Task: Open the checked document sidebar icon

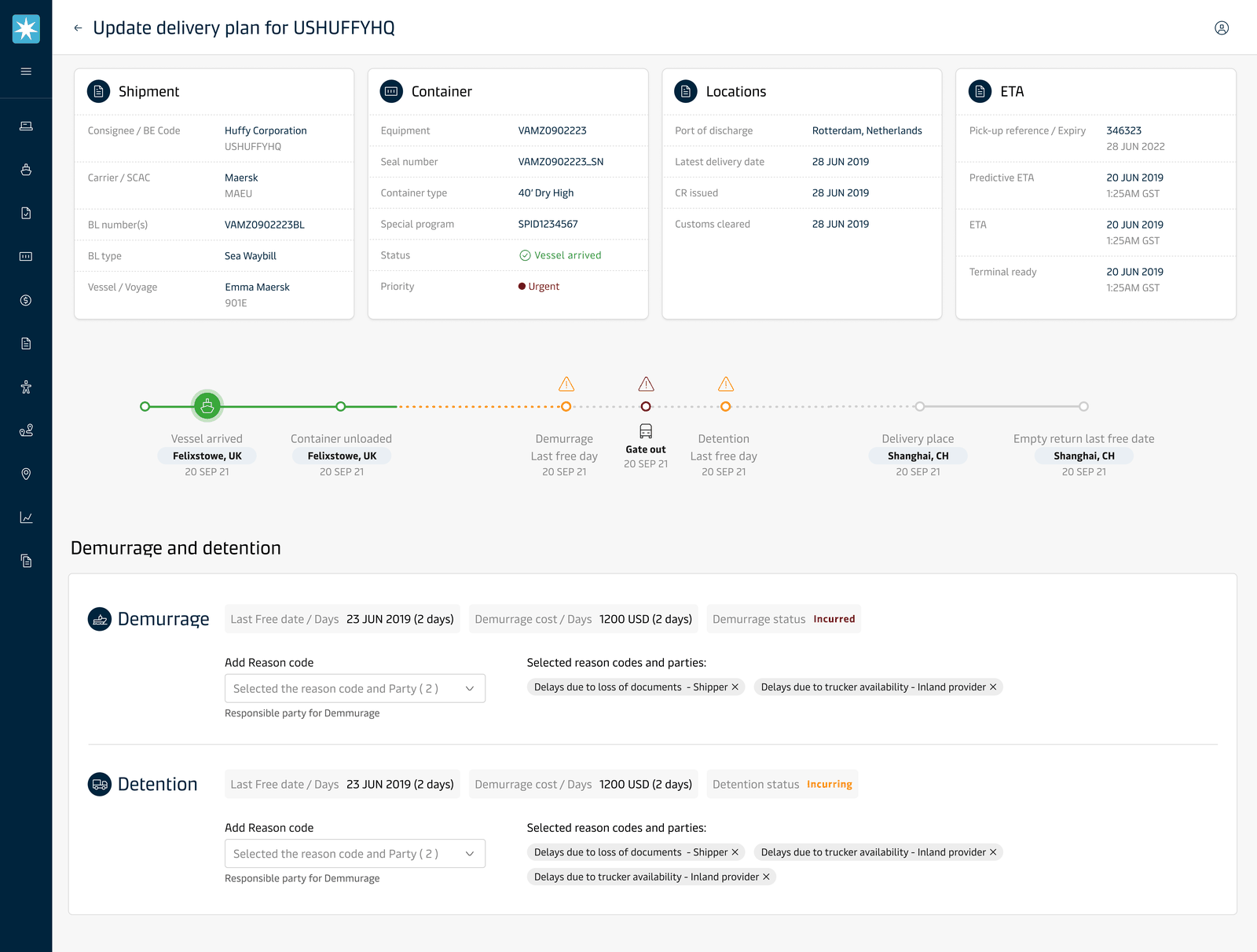Action: (26, 213)
